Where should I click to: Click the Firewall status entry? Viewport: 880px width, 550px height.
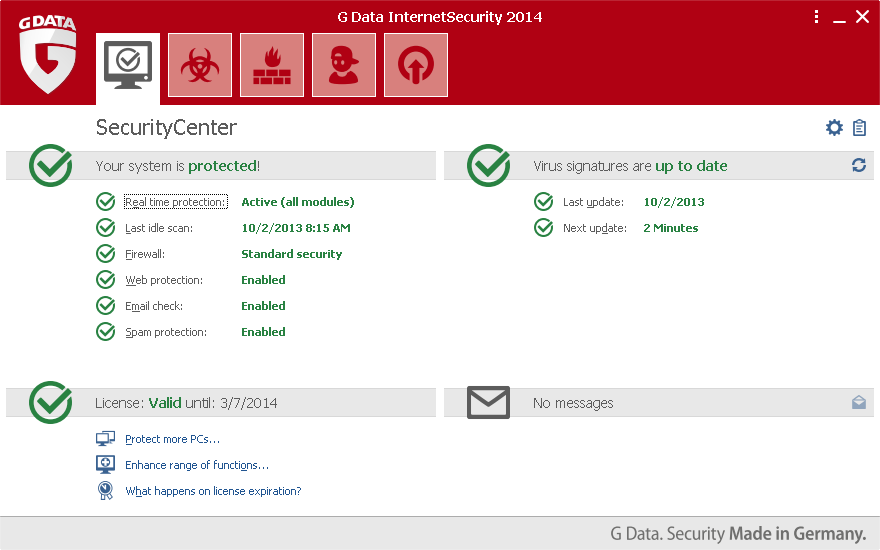(x=145, y=254)
